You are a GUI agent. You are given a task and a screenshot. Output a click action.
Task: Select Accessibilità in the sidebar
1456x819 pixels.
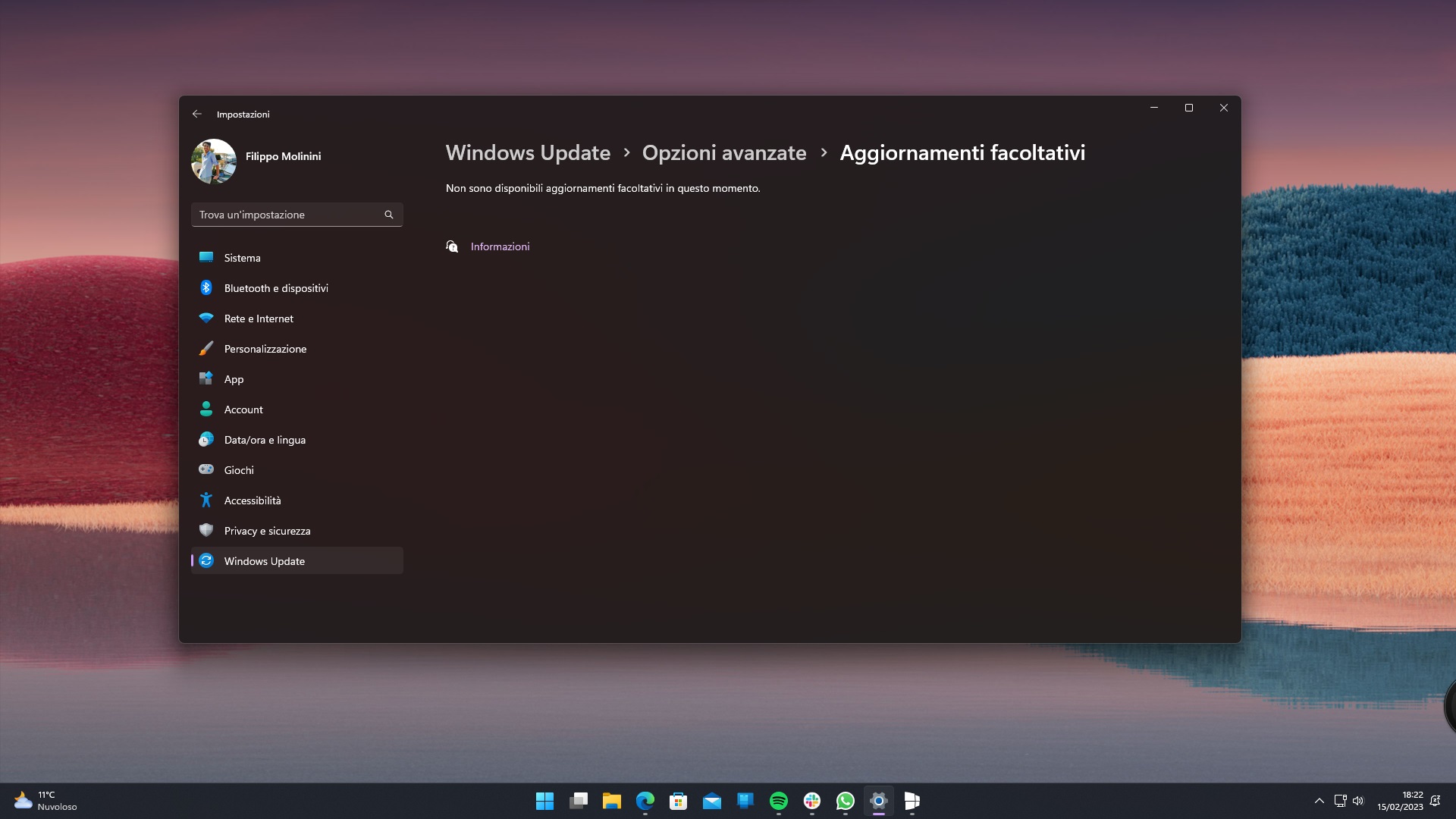(297, 500)
